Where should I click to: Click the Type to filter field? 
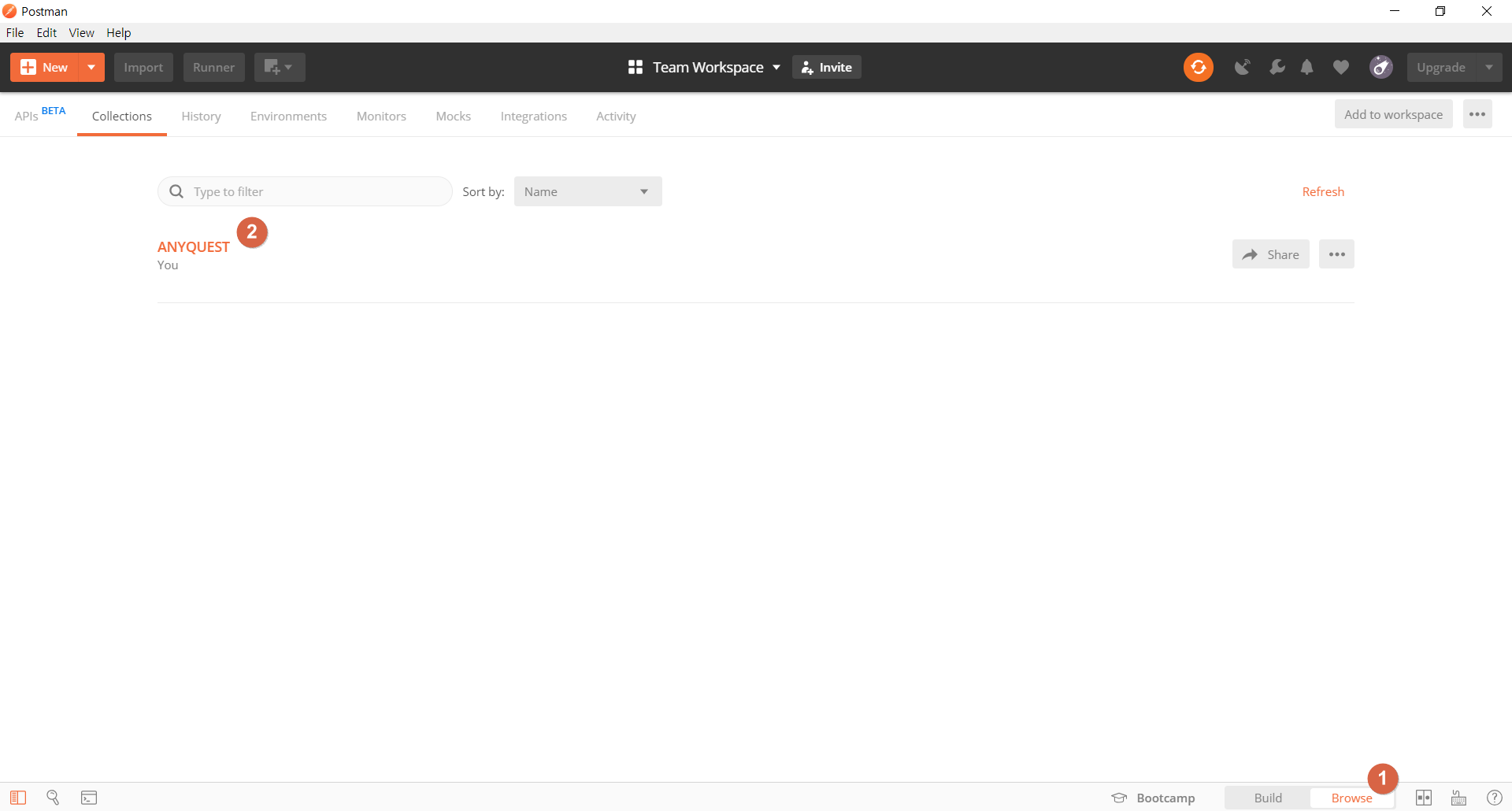pyautogui.click(x=305, y=191)
